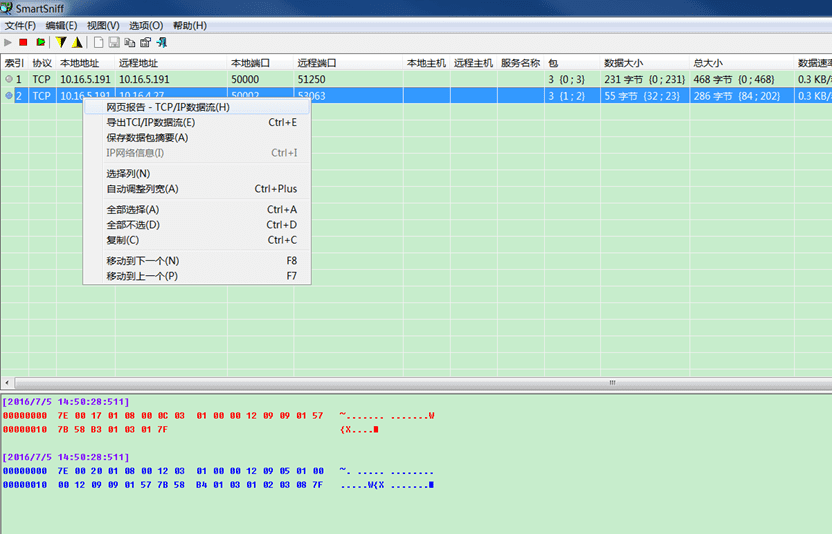
Task: Choose 保存数据包摘要(A) menu entry
Action: pyautogui.click(x=197, y=137)
